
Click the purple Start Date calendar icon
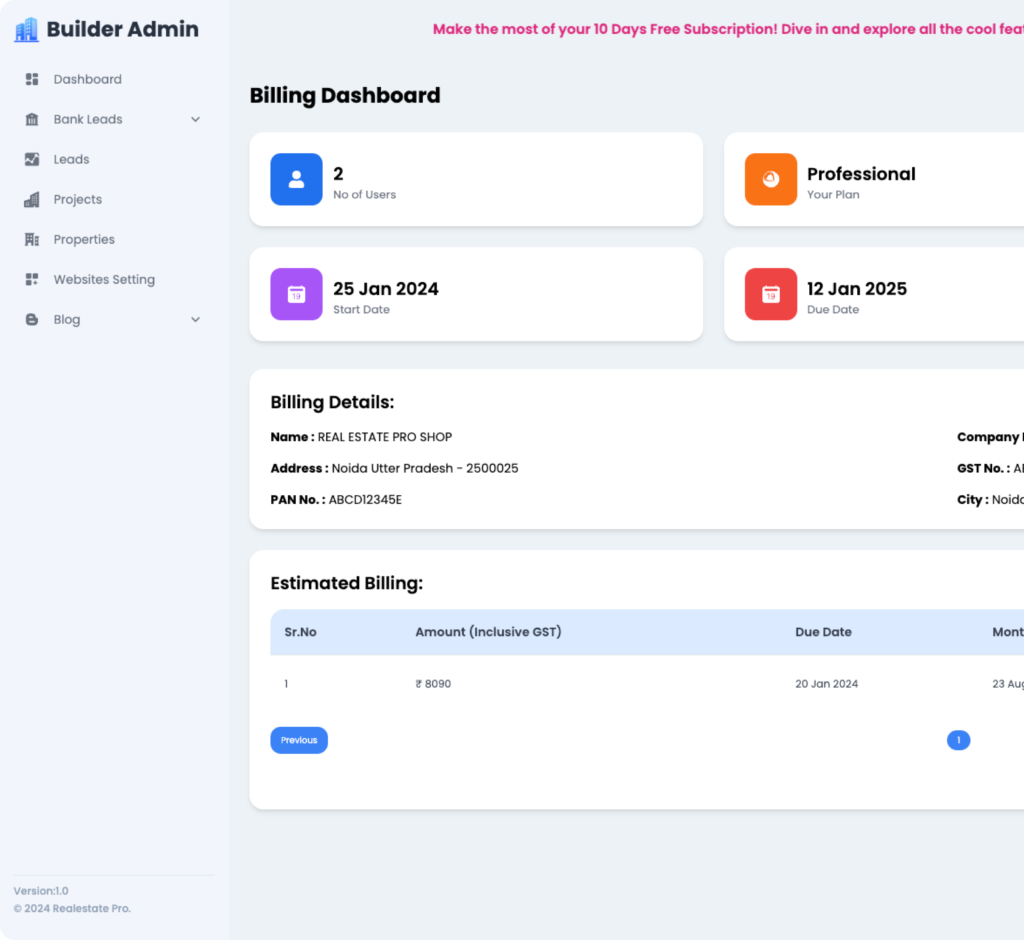[x=296, y=294]
